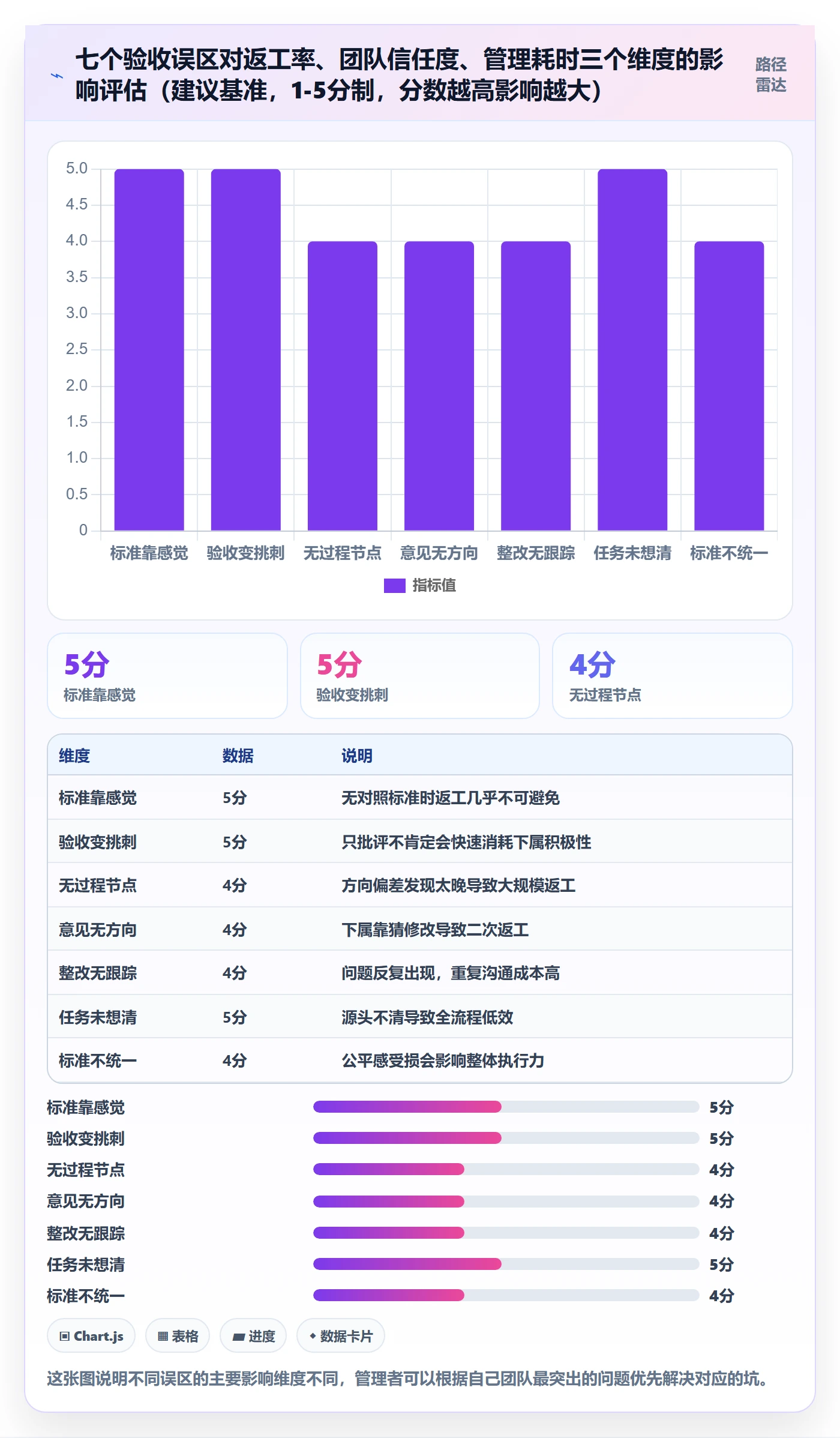This screenshot has width=840, height=1438.
Task: Click the 标准靠感觉 progress bar
Action: tap(506, 1107)
